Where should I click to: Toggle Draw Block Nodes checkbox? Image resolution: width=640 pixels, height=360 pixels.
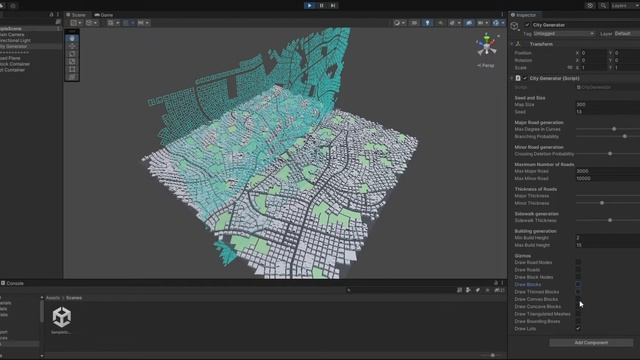tap(578, 277)
